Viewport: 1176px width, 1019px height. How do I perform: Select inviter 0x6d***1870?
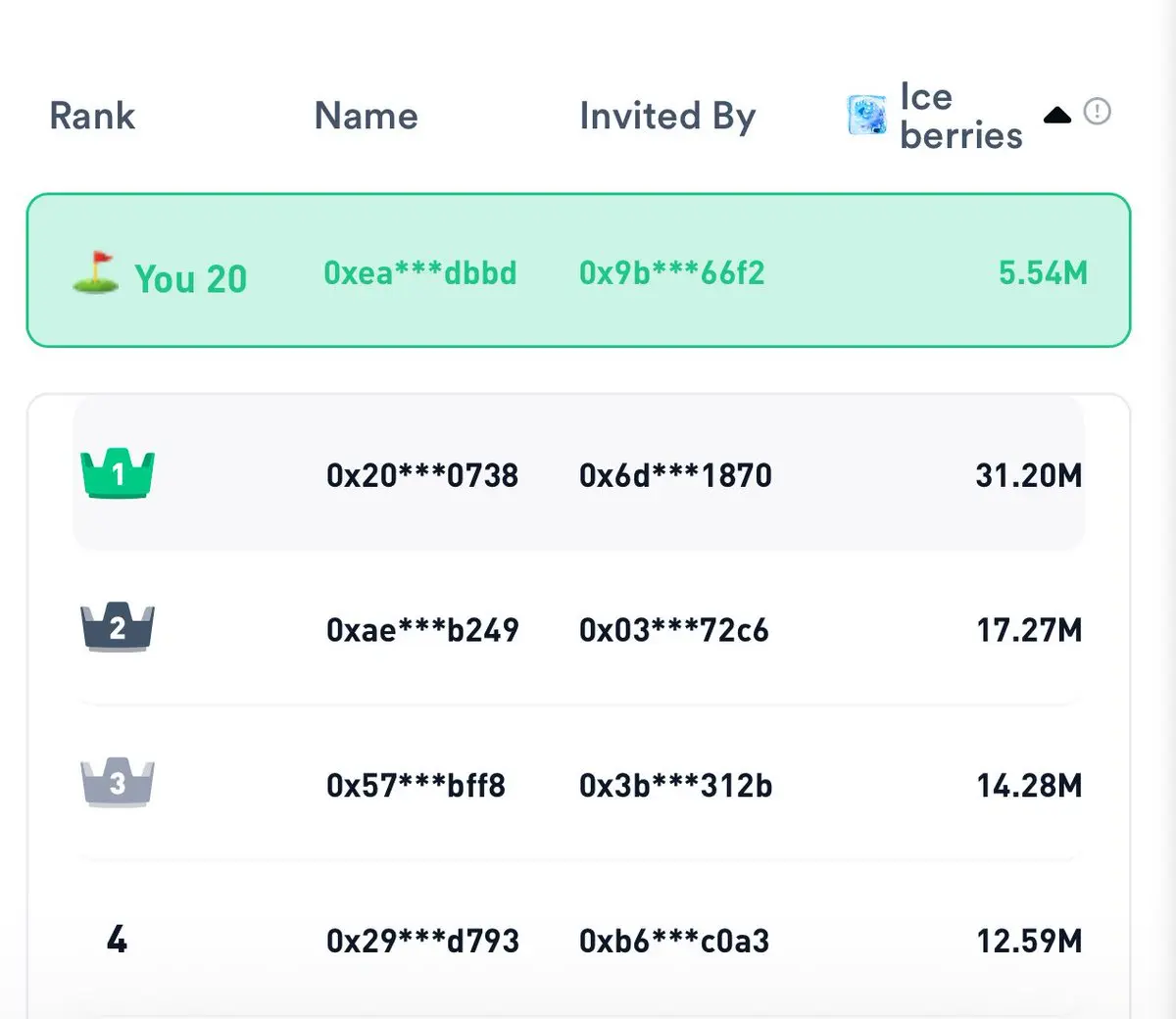pos(676,475)
